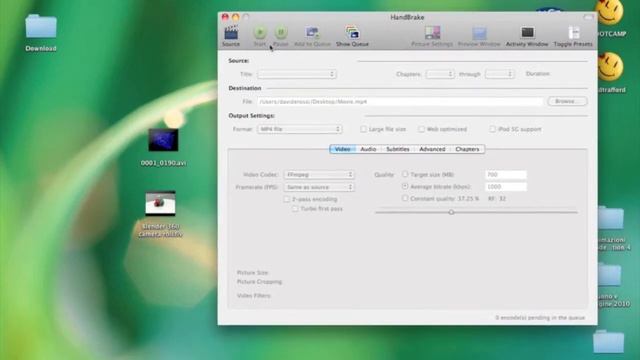Image resolution: width=640 pixels, height=360 pixels.
Task: Click the destination File path field
Action: pyautogui.click(x=400, y=101)
